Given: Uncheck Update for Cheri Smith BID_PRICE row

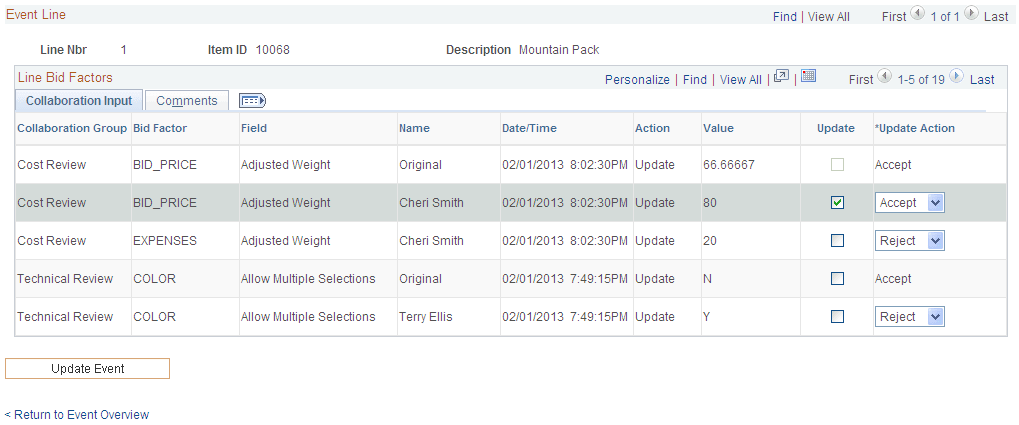Looking at the screenshot, I should 838,203.
